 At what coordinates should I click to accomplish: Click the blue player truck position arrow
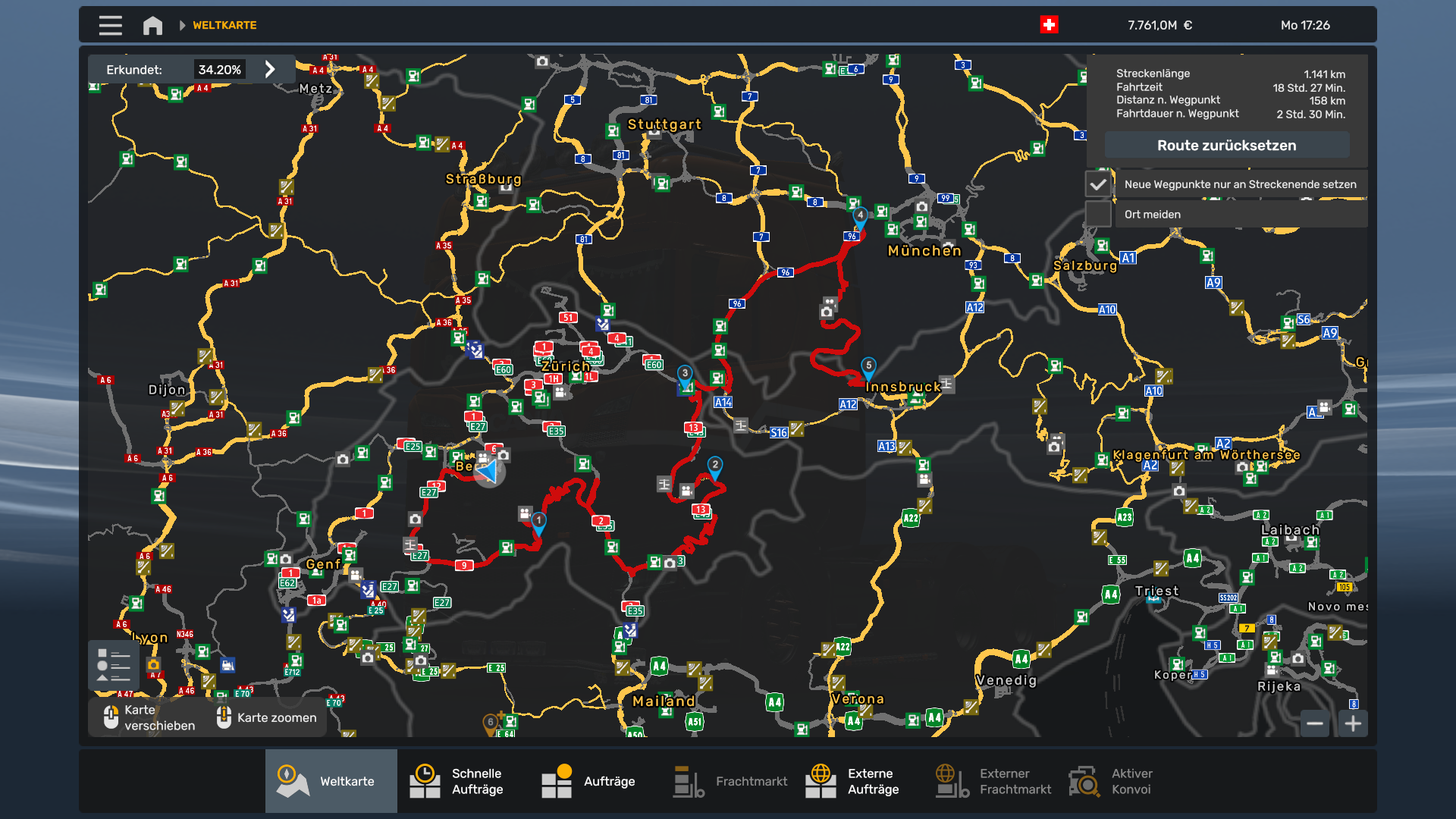click(x=489, y=472)
